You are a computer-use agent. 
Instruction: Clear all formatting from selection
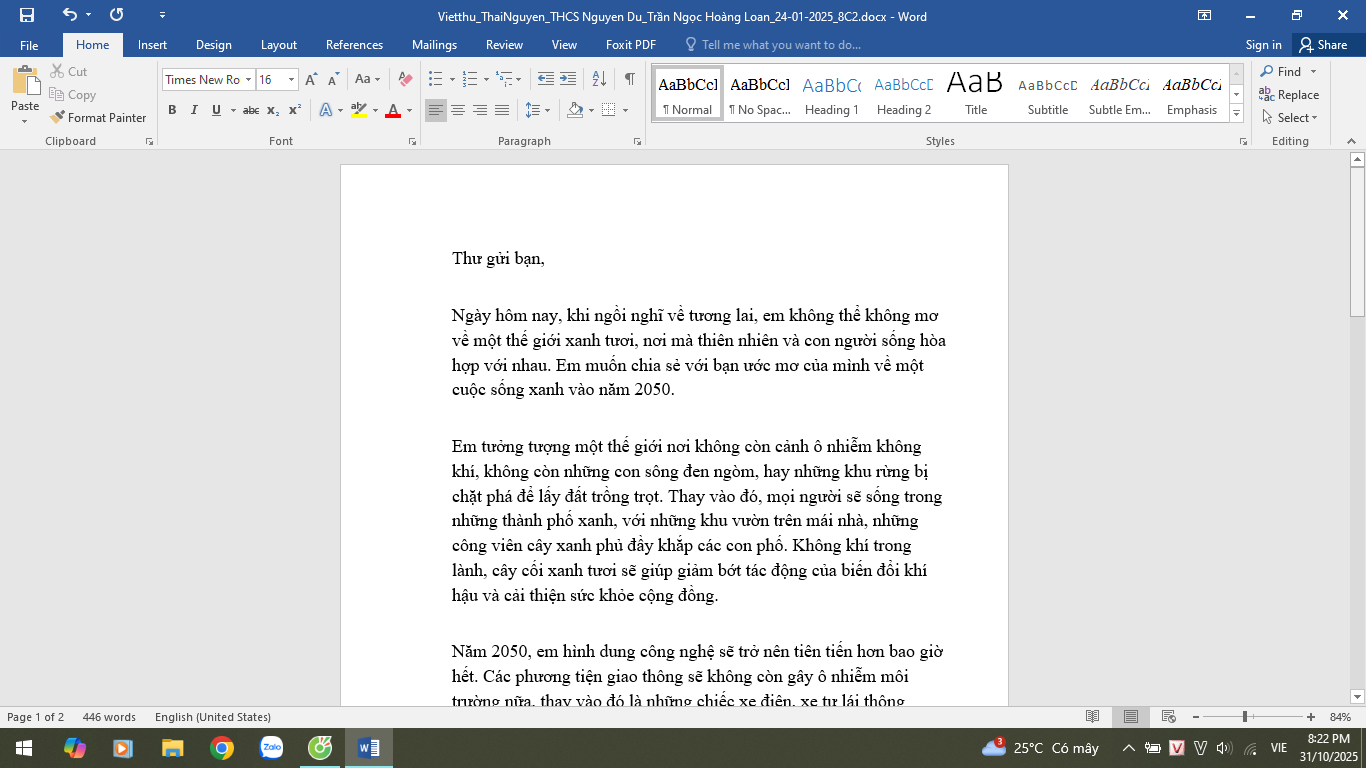pyautogui.click(x=405, y=79)
